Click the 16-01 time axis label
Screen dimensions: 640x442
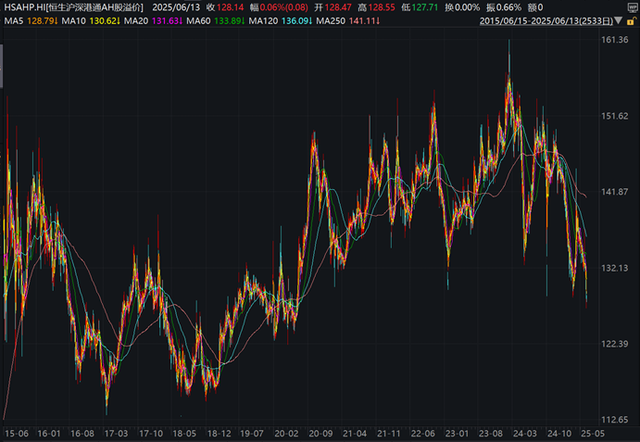click(49, 433)
